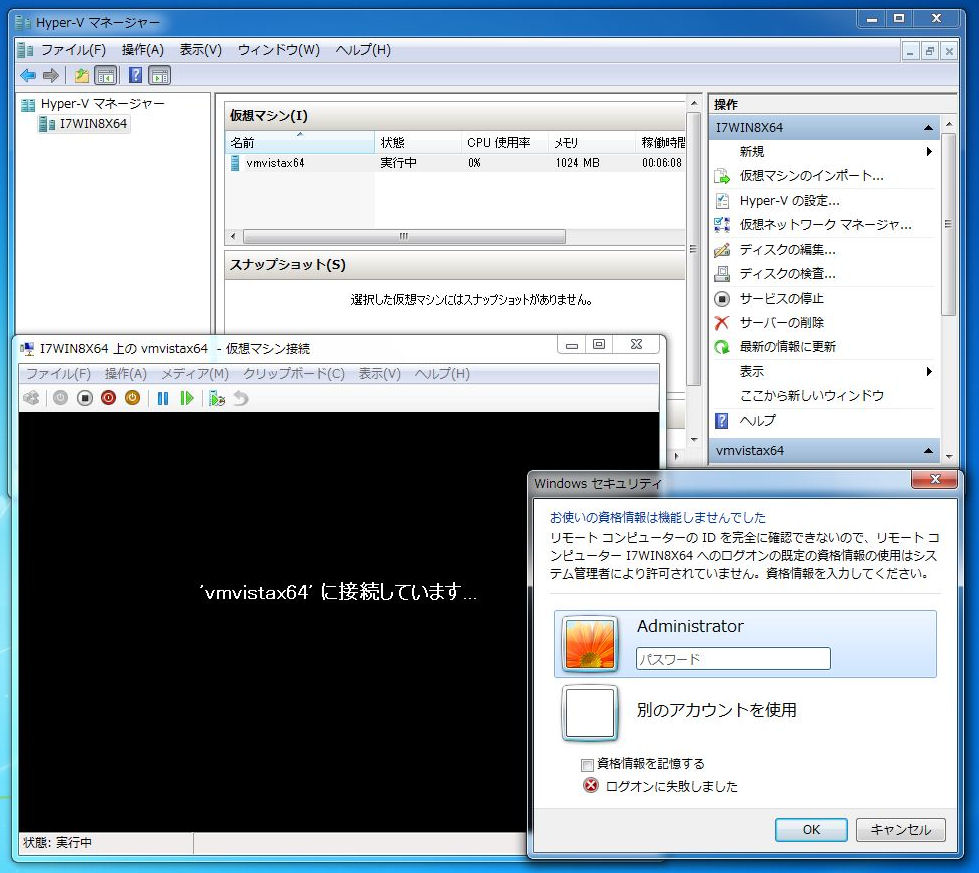Open ヘルプ(H) menu in Hyper-V Manager

click(363, 50)
